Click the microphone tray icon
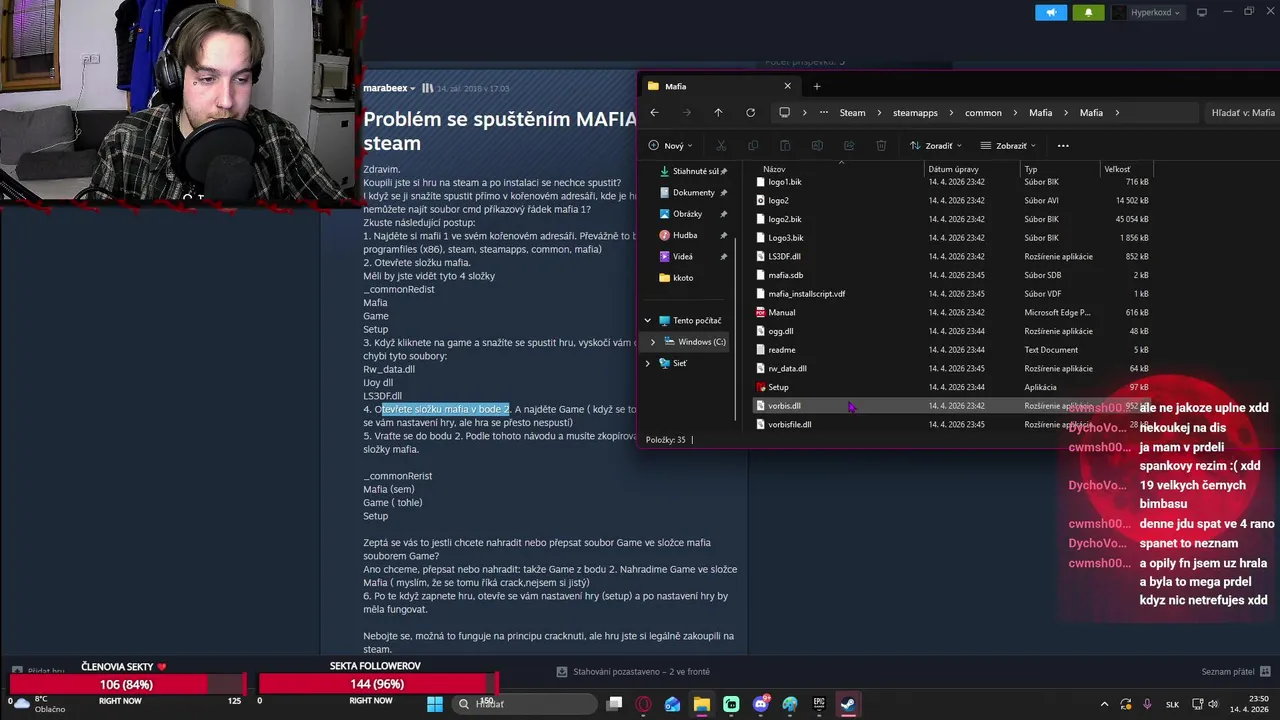1280x720 pixels. click(1147, 704)
